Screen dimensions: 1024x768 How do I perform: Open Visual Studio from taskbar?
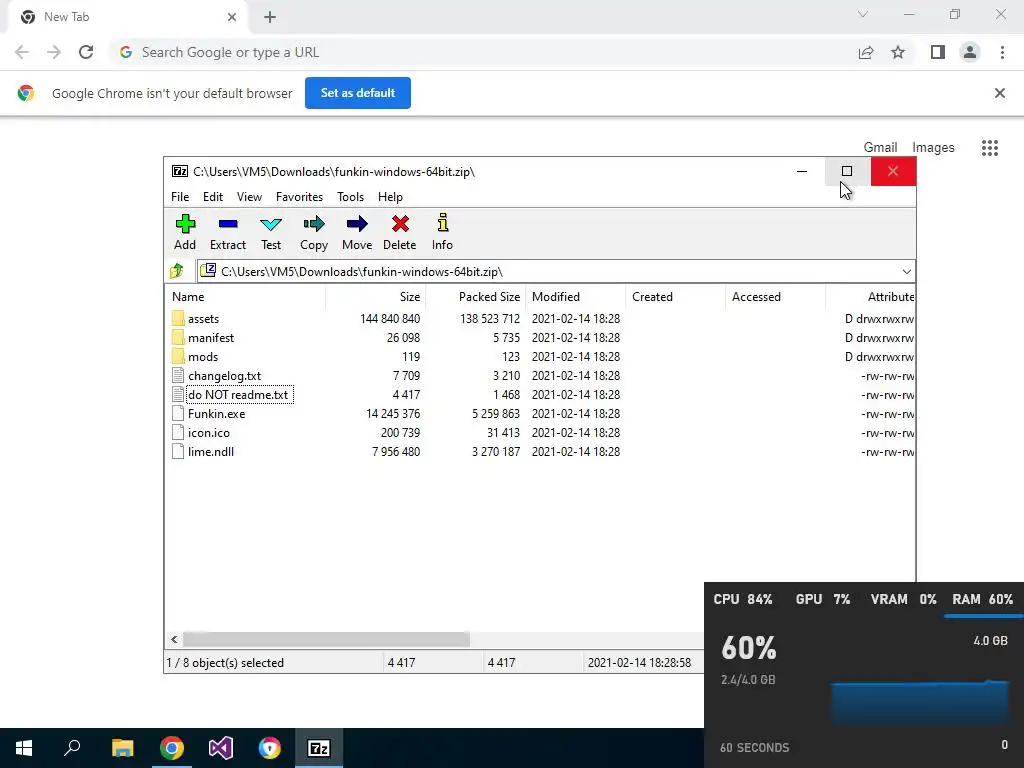click(221, 748)
